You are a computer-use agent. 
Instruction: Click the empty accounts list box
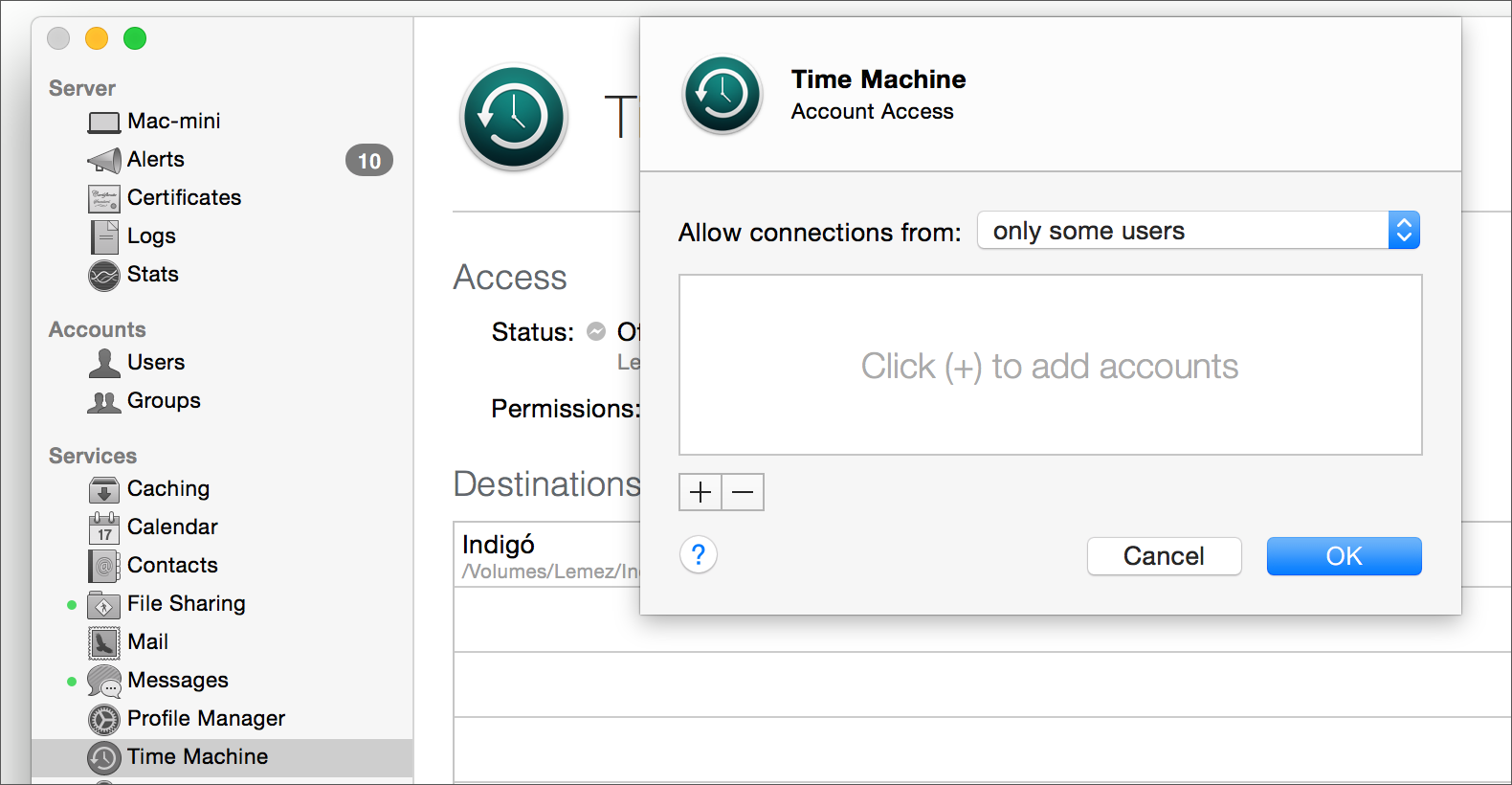point(1050,365)
